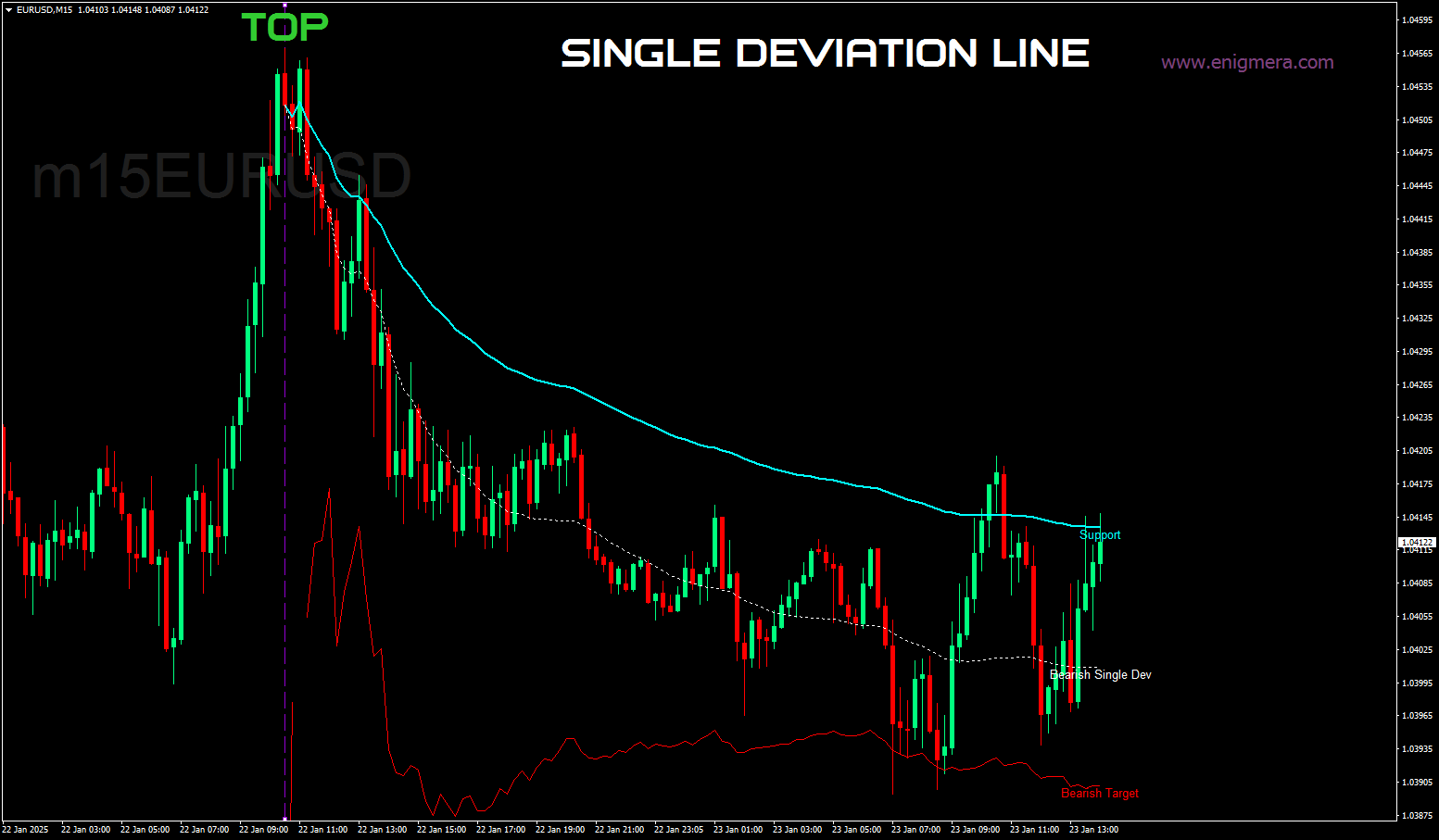
Task: Click the 22 Jan 03:00 time label
Action: (x=85, y=830)
